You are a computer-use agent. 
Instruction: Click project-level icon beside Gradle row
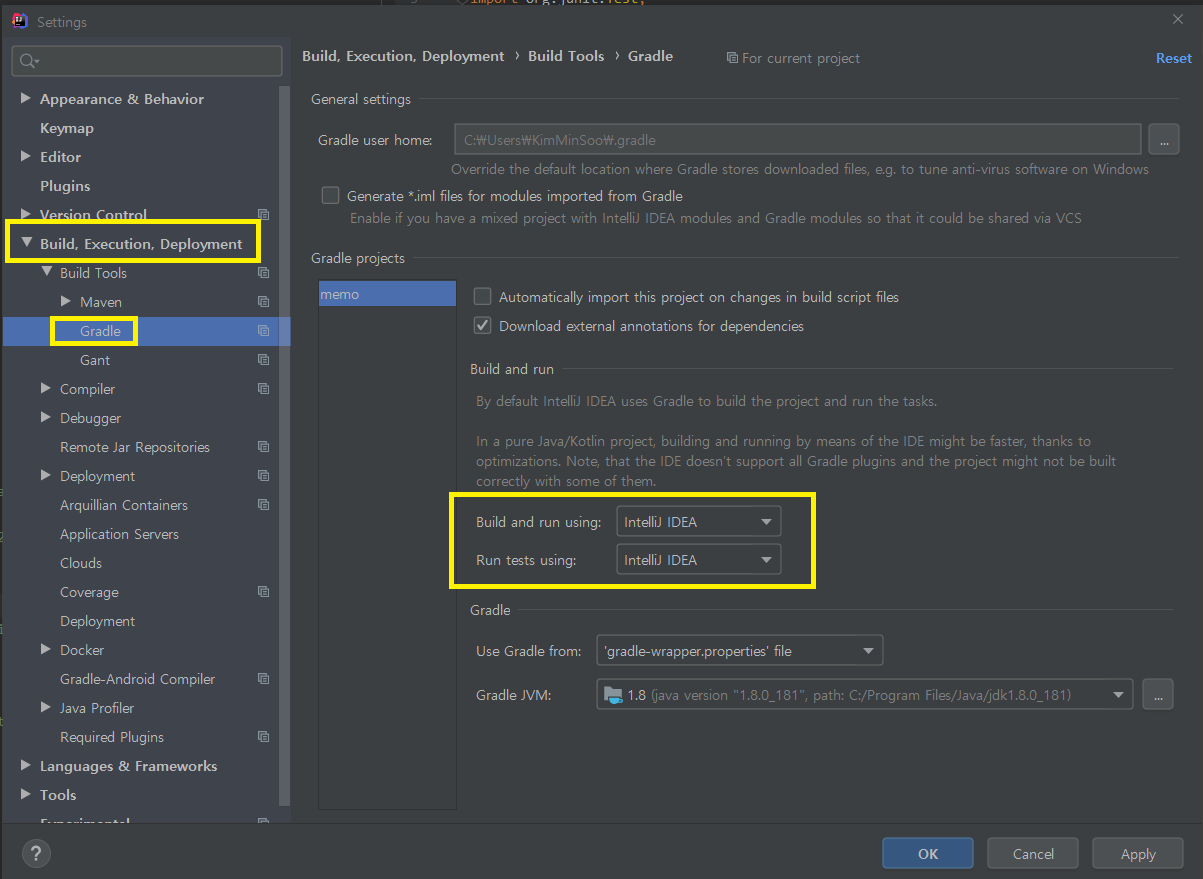263,331
